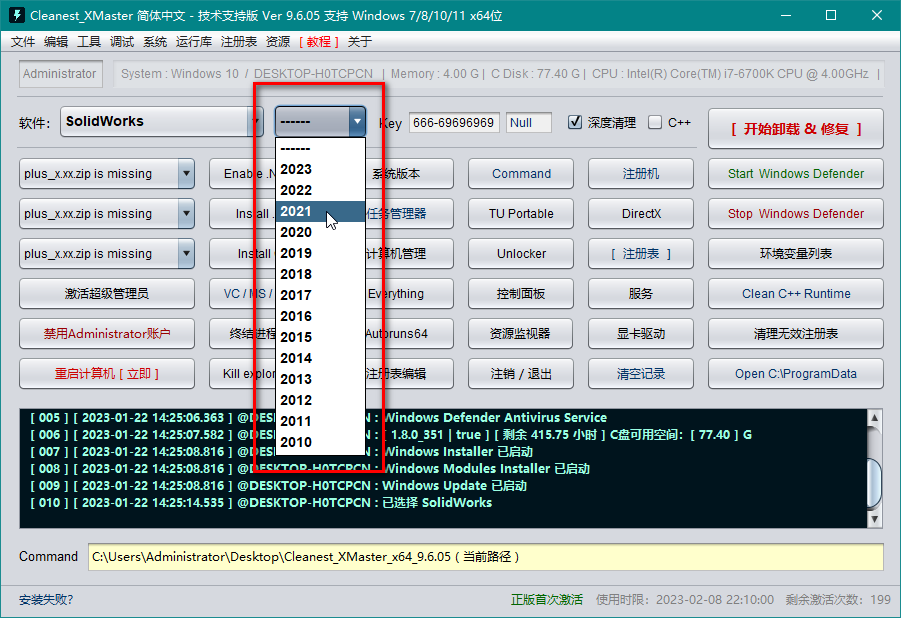Click the Command path input field
This screenshot has width=901, height=618.
pos(486,556)
